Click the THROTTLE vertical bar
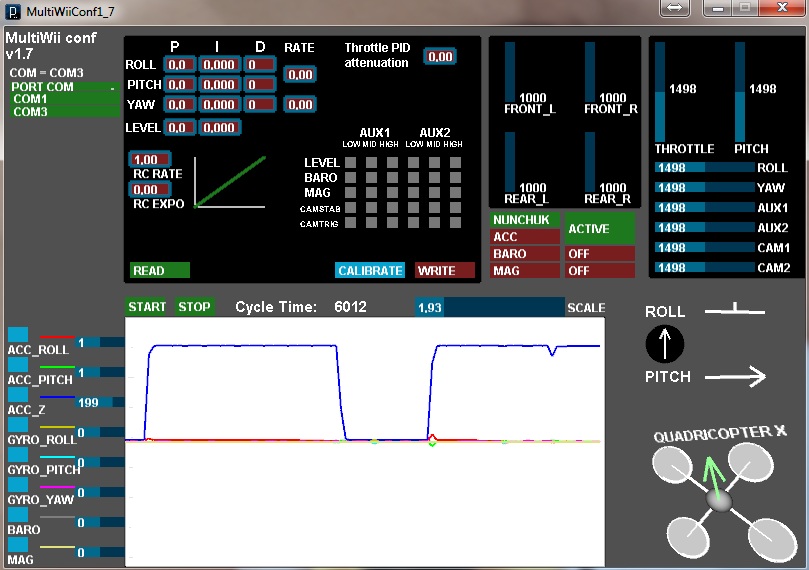Viewport: 809px width, 570px height. 660,92
